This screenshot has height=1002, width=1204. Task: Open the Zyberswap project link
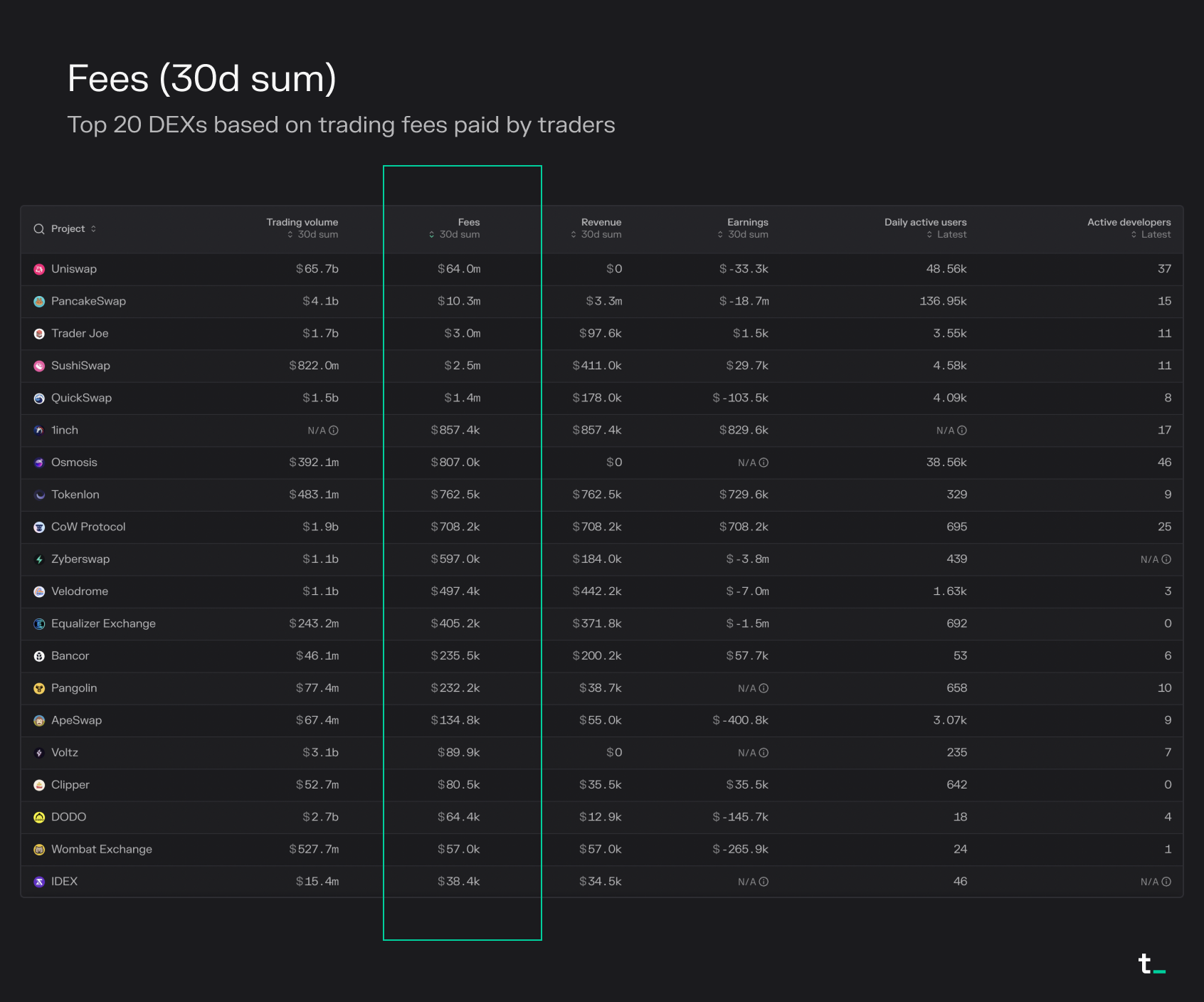tap(80, 559)
